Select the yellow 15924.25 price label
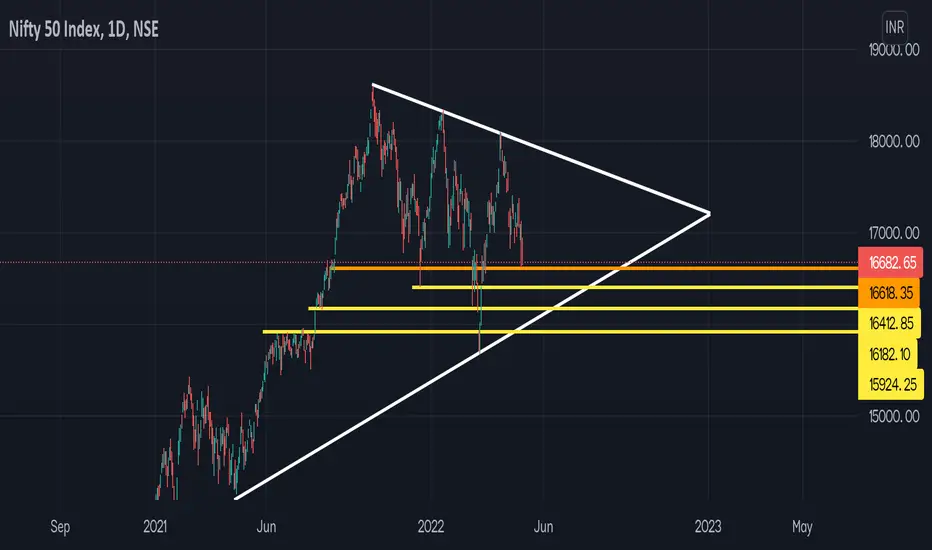 [891, 384]
